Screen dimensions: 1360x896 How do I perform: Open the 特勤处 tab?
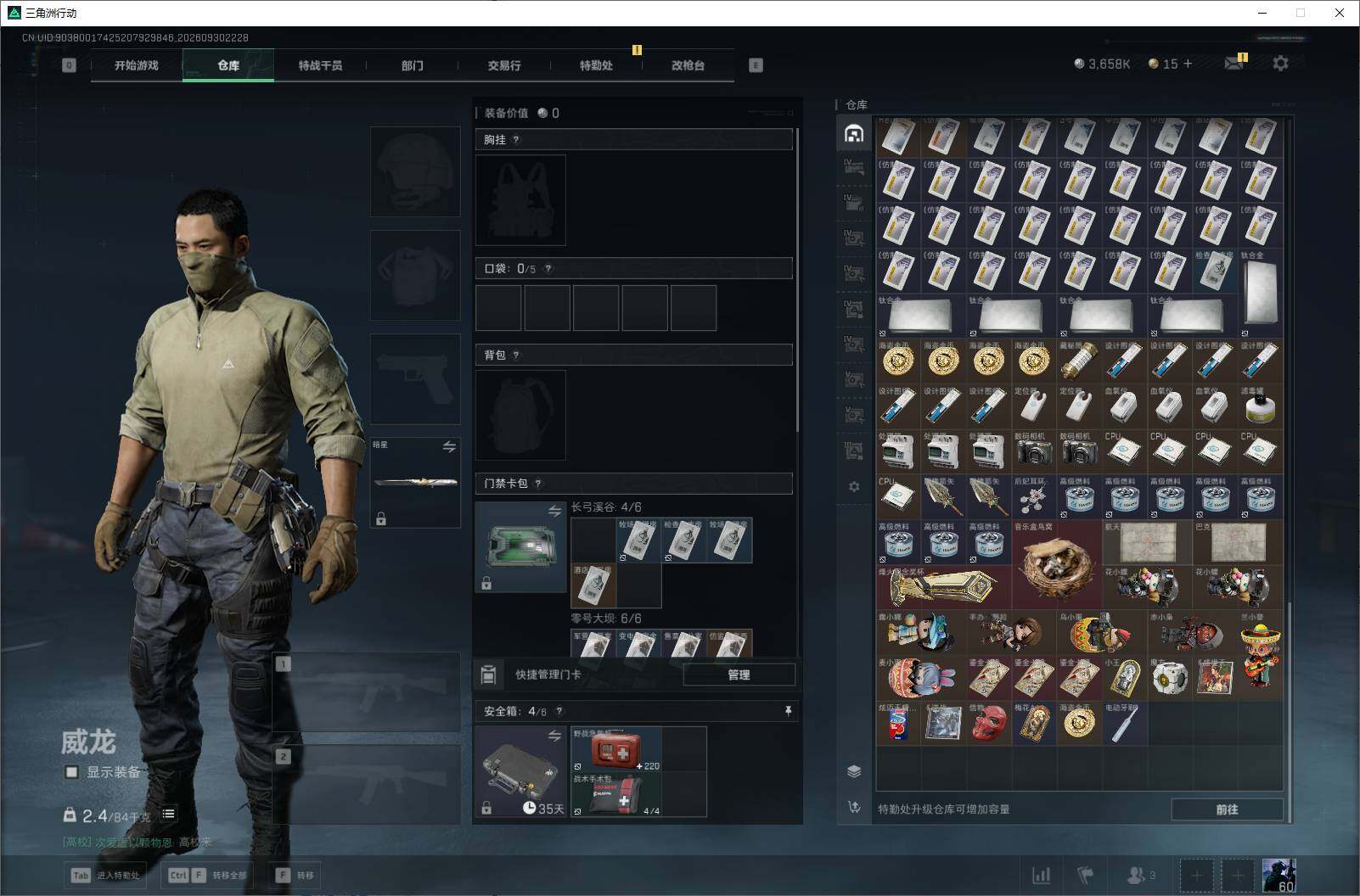[596, 65]
